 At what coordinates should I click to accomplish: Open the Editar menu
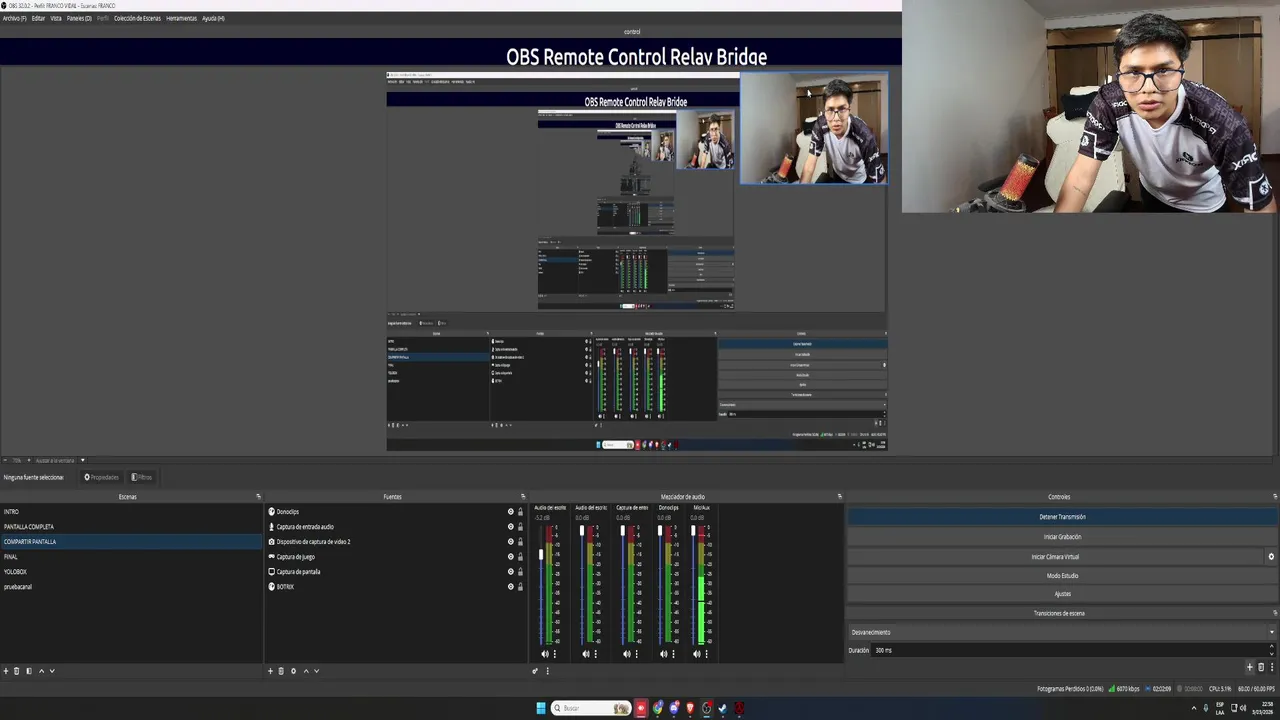[x=38, y=18]
